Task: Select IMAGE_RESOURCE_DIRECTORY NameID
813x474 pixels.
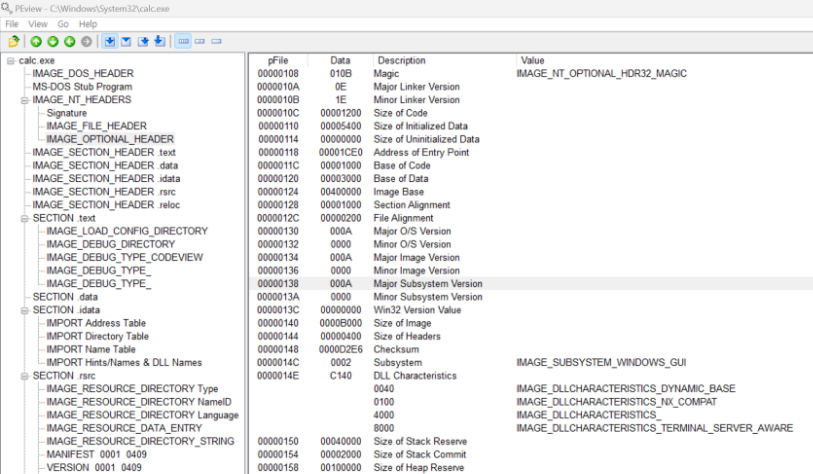Action: [139, 402]
